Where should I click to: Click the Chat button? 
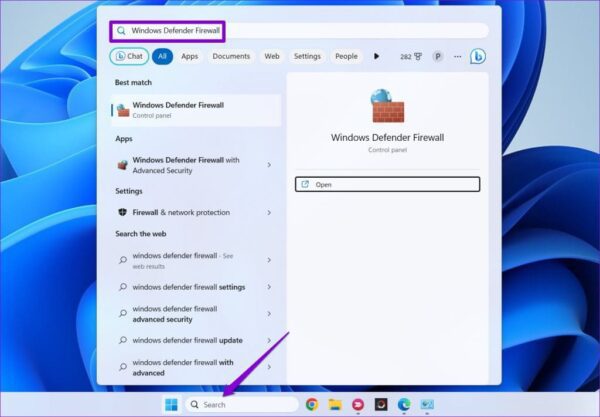128,56
